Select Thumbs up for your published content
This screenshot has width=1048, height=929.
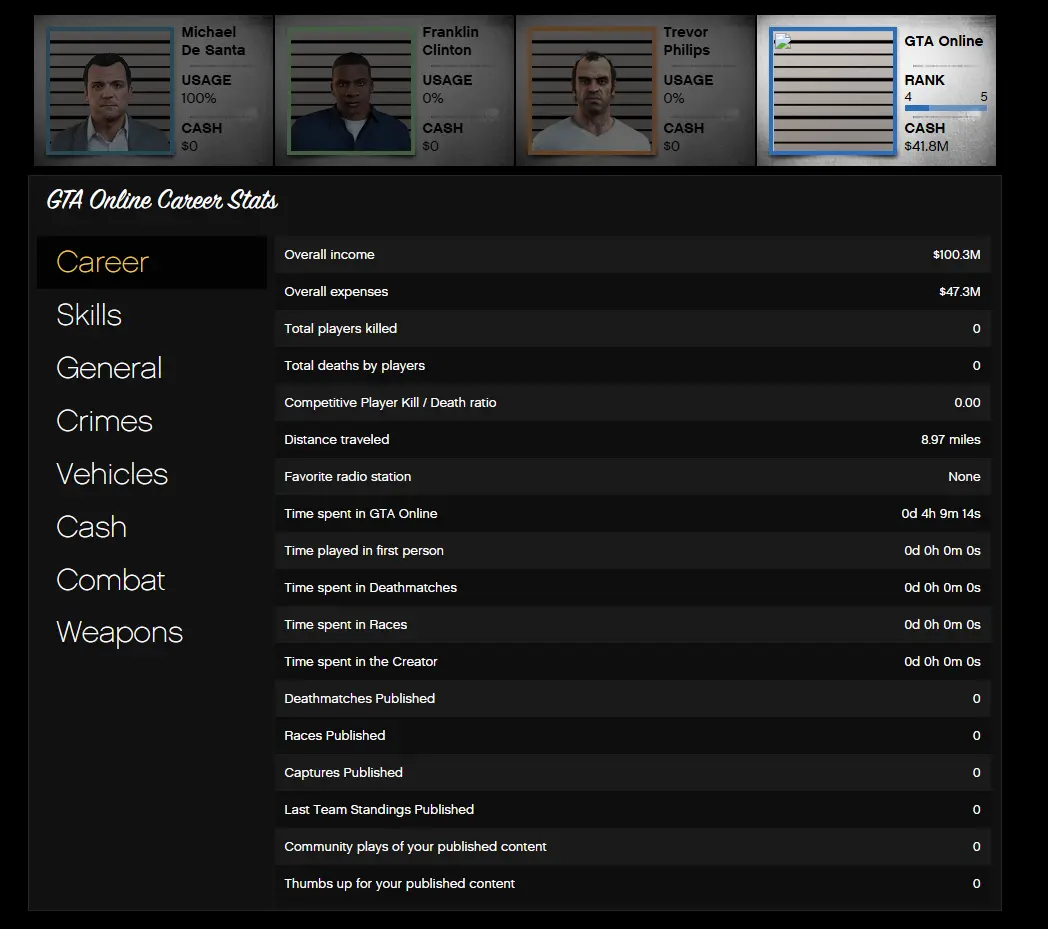point(632,883)
